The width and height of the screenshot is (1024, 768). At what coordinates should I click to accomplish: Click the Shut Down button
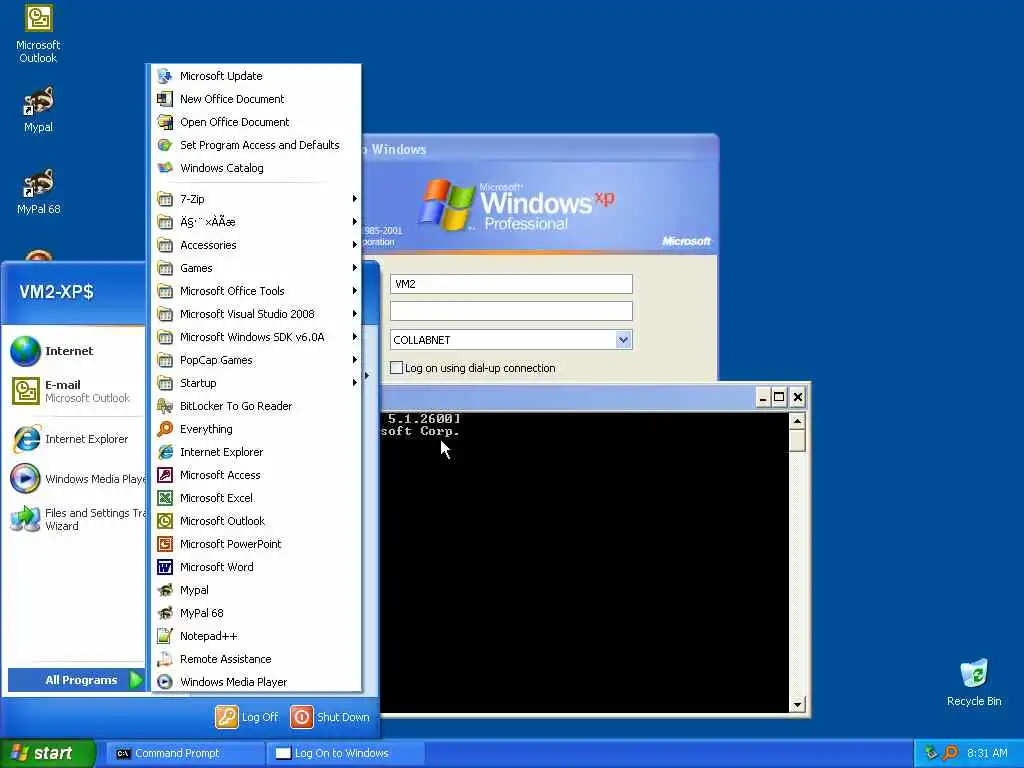pyautogui.click(x=330, y=717)
